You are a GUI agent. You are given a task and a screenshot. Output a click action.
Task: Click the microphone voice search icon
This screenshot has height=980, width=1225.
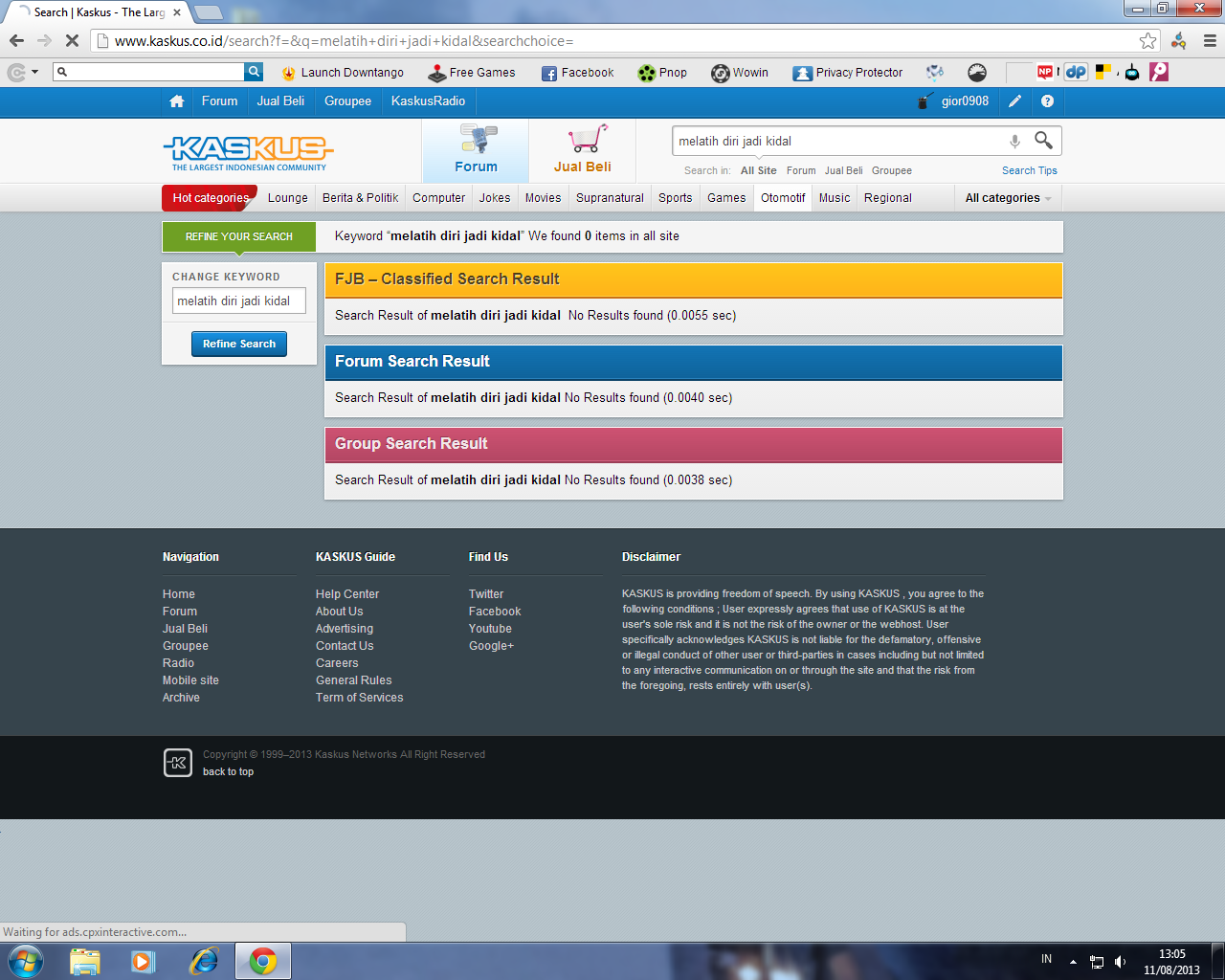pos(1014,142)
